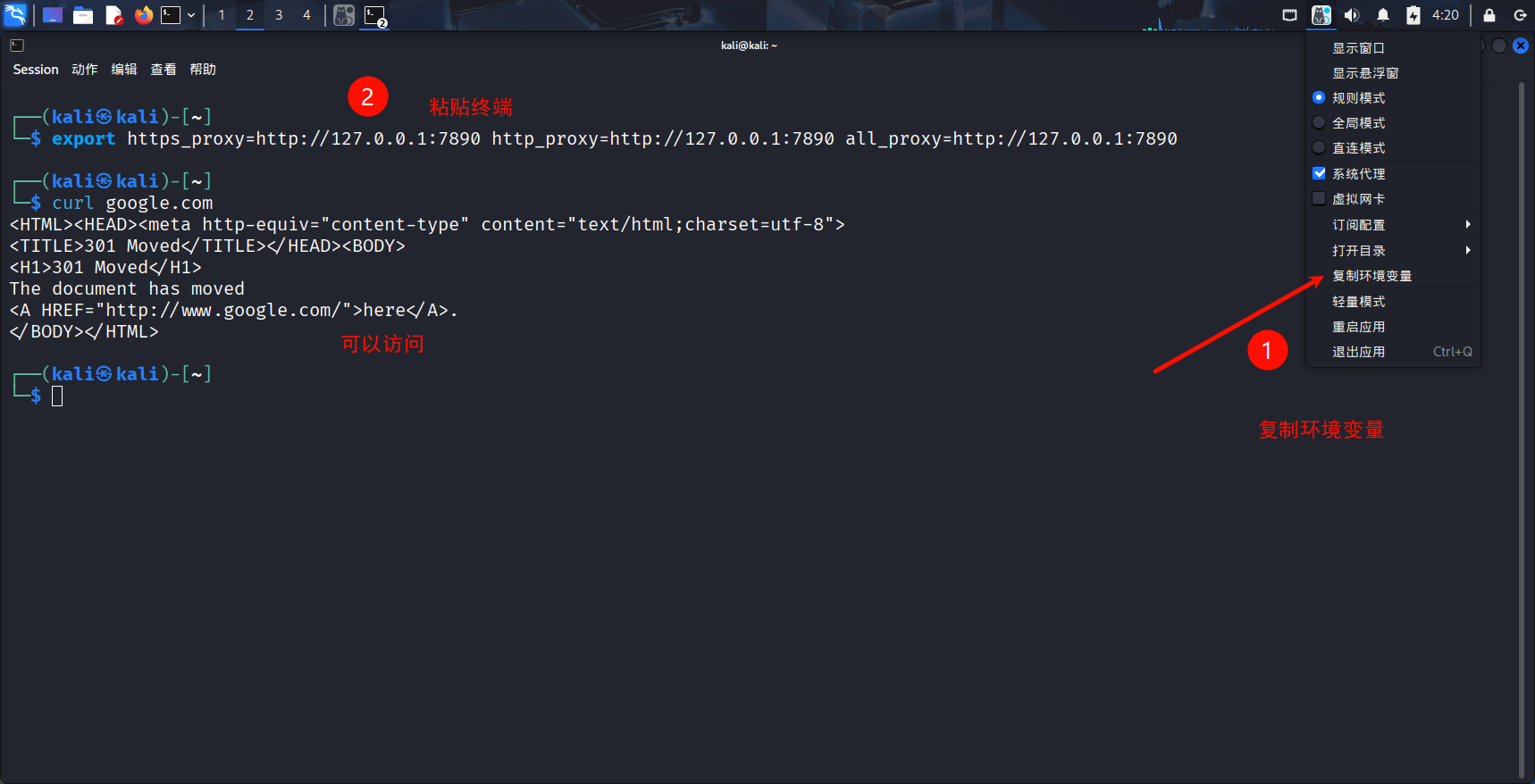
Task: Select 全局模式 radio option
Action: click(x=1319, y=123)
